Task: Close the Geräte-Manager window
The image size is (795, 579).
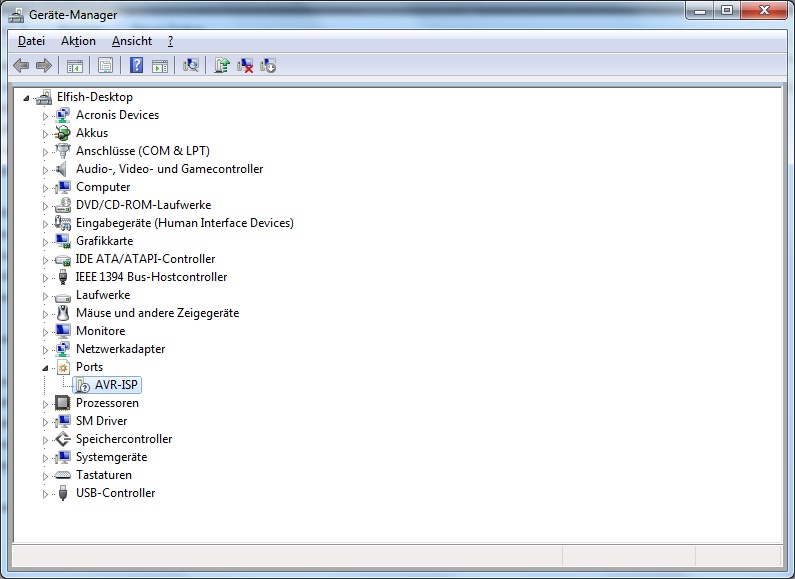Action: (x=764, y=10)
